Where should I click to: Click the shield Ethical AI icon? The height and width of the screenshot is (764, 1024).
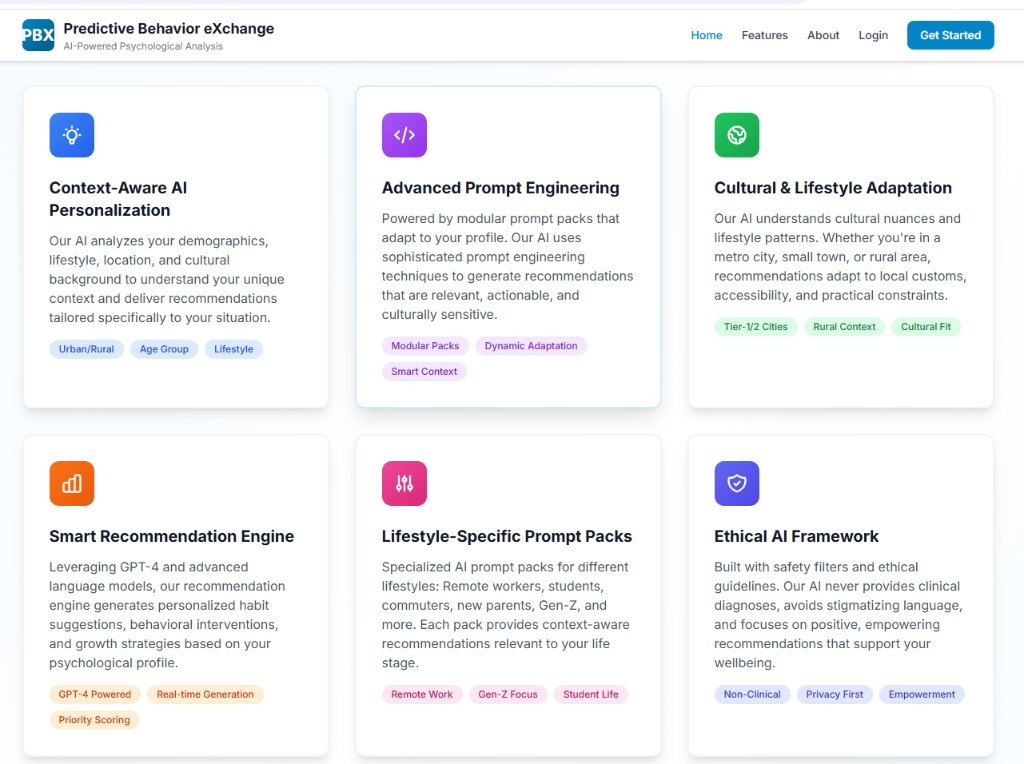[737, 483]
